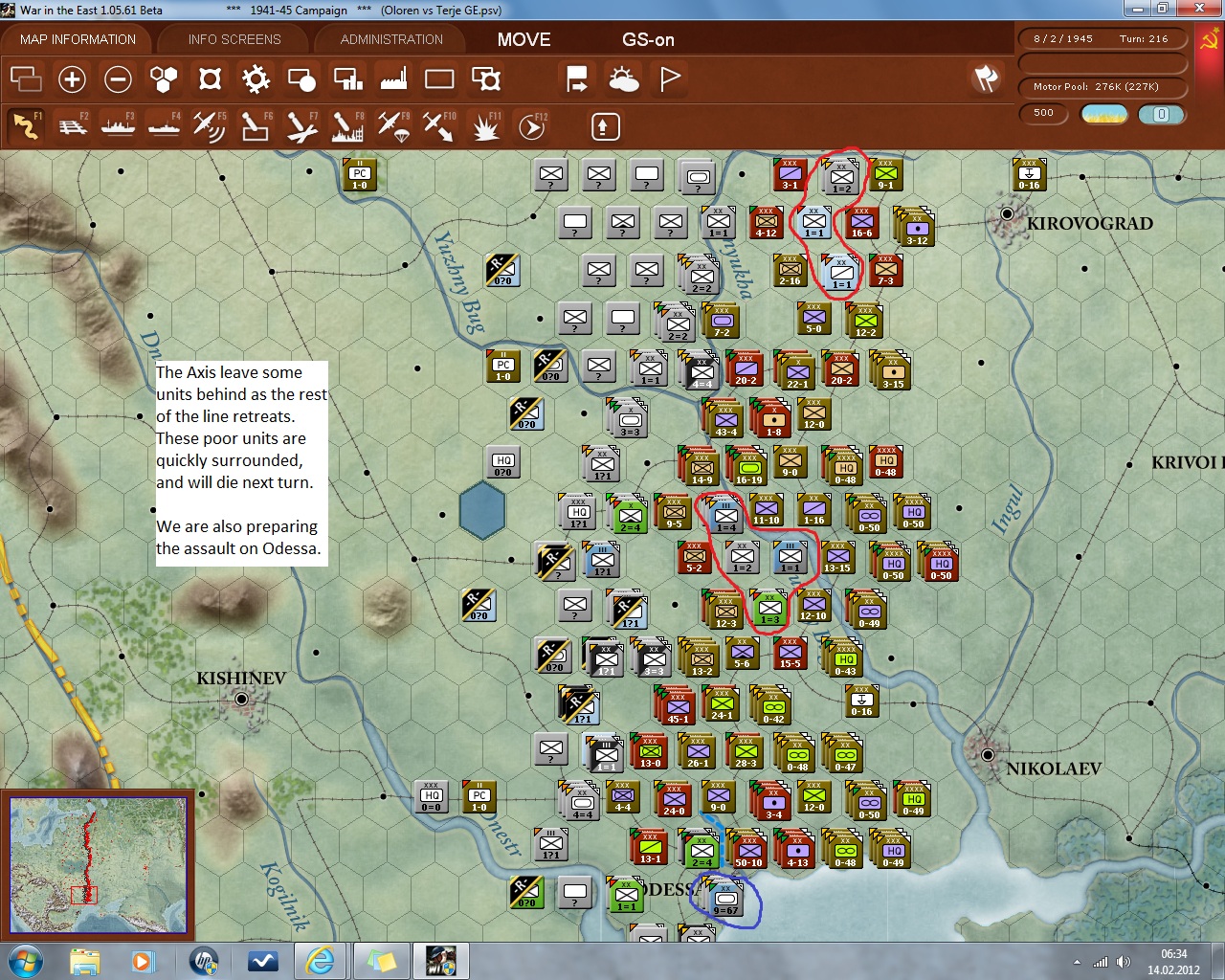
Task: Select the F9 air transport parachute icon
Action: click(393, 125)
